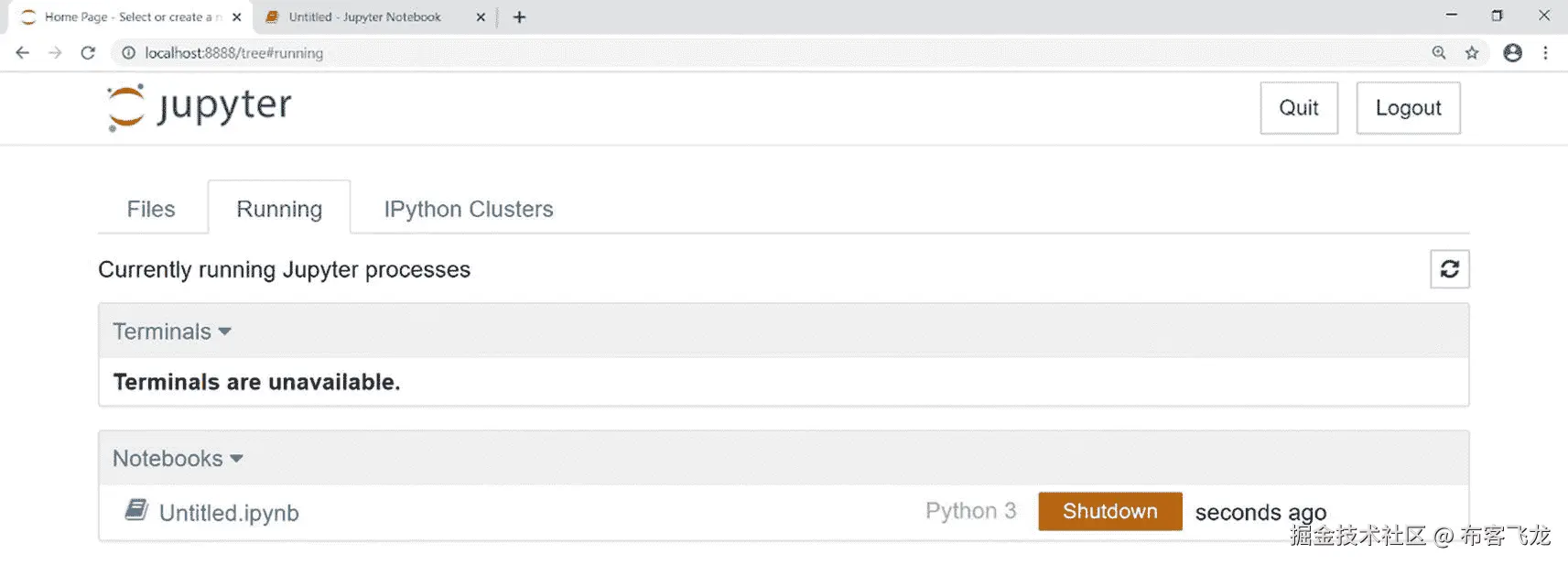Select the IPython Clusters tab
The height and width of the screenshot is (565, 1568).
[x=468, y=209]
